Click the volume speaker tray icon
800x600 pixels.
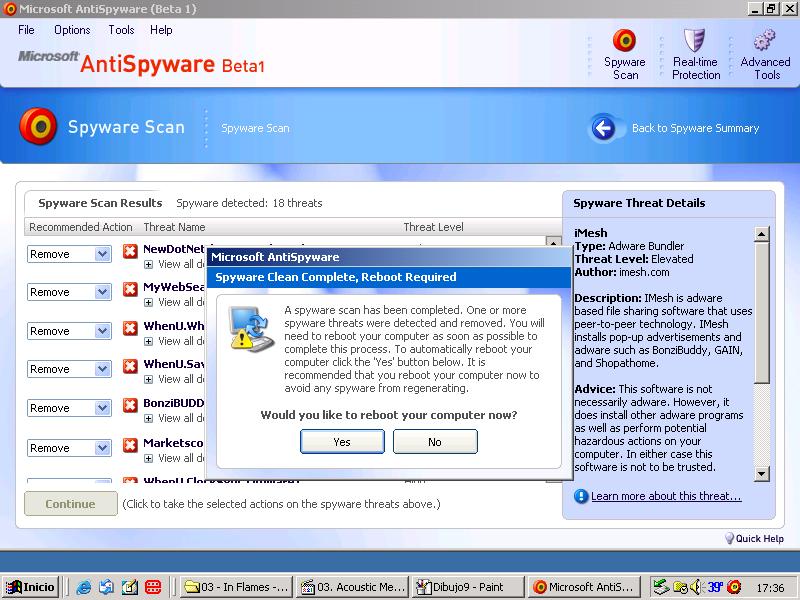point(696,587)
